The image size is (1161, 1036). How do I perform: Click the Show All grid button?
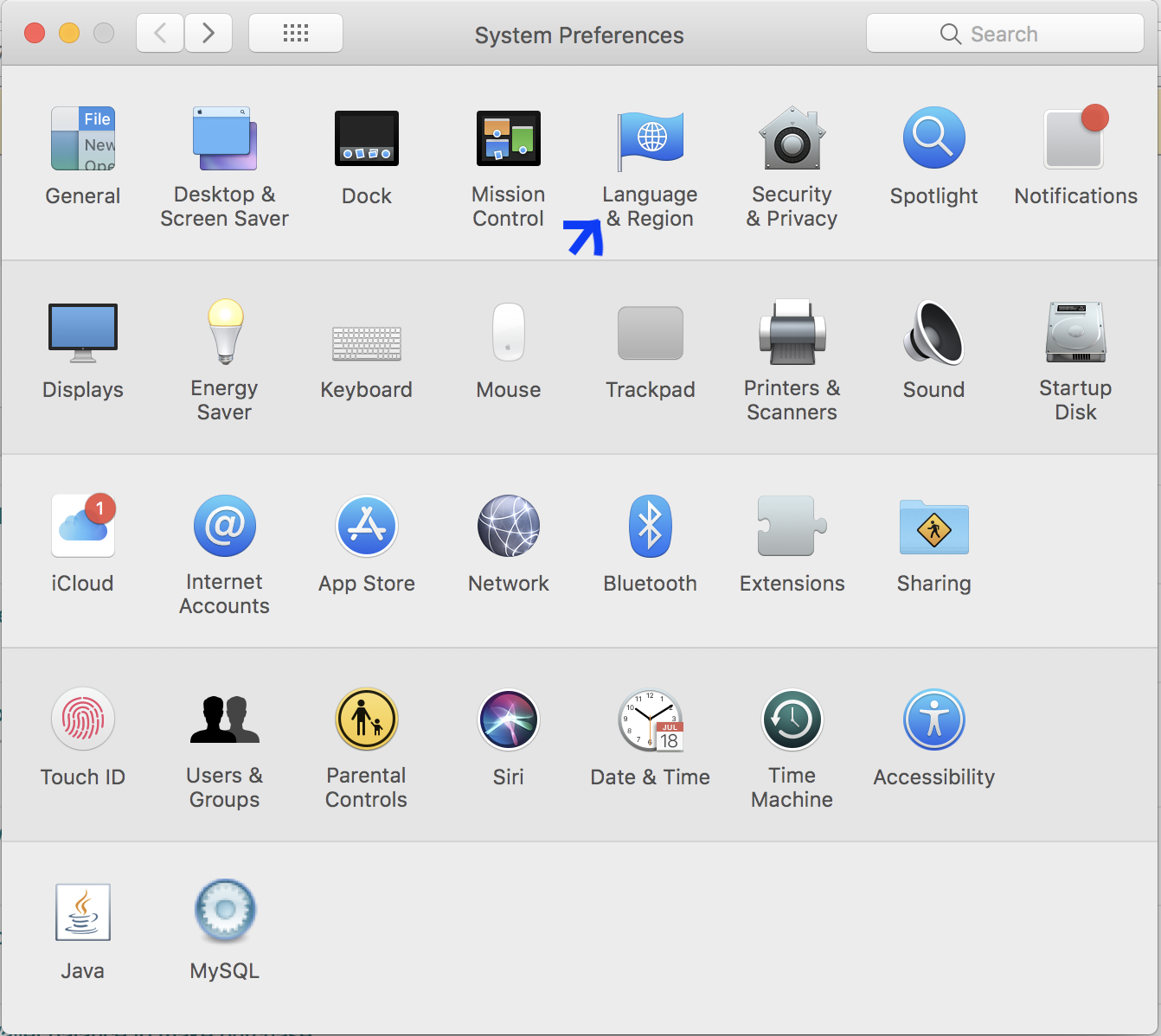[296, 34]
